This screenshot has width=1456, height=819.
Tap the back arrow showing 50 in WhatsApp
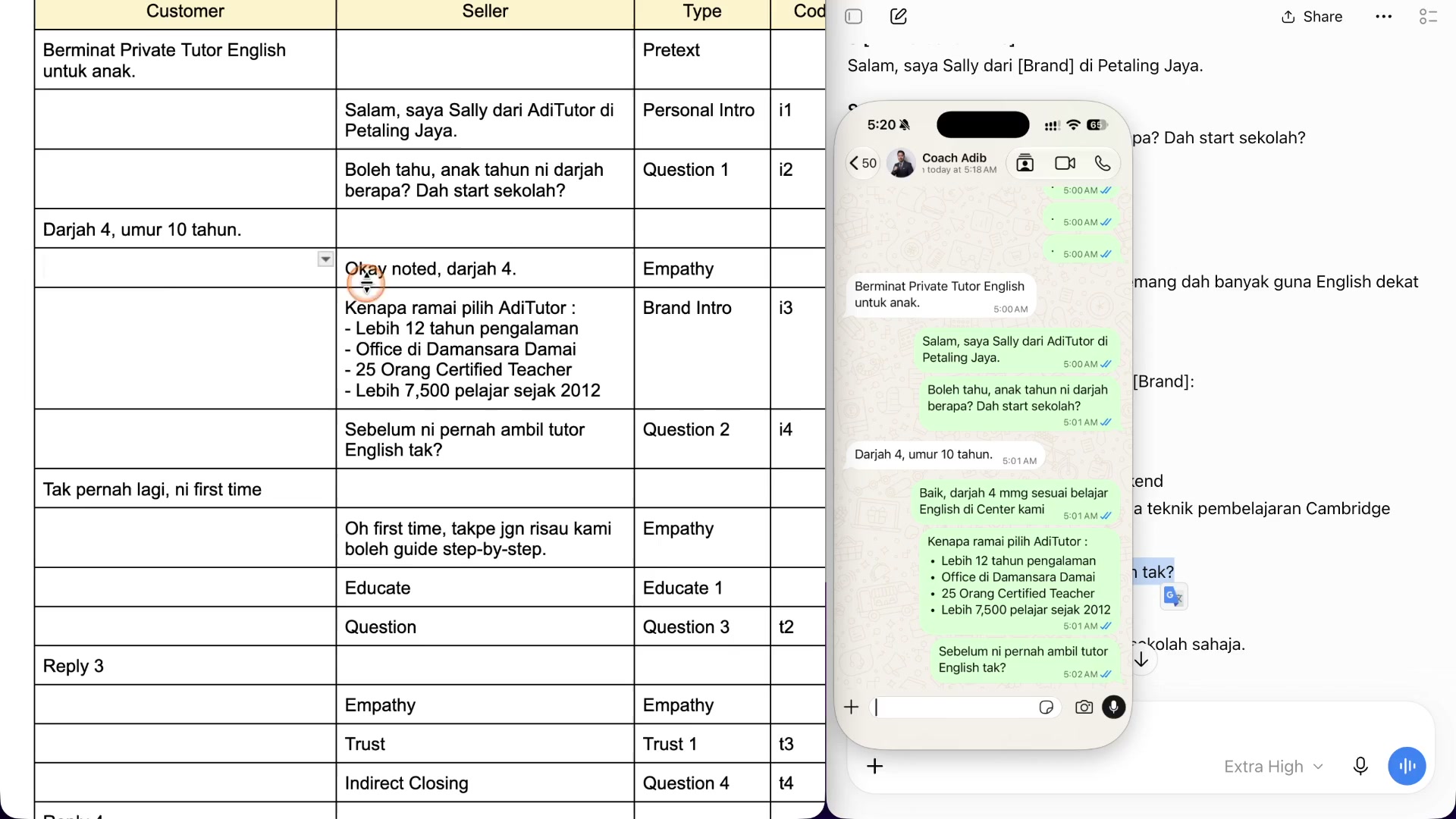coord(863,163)
